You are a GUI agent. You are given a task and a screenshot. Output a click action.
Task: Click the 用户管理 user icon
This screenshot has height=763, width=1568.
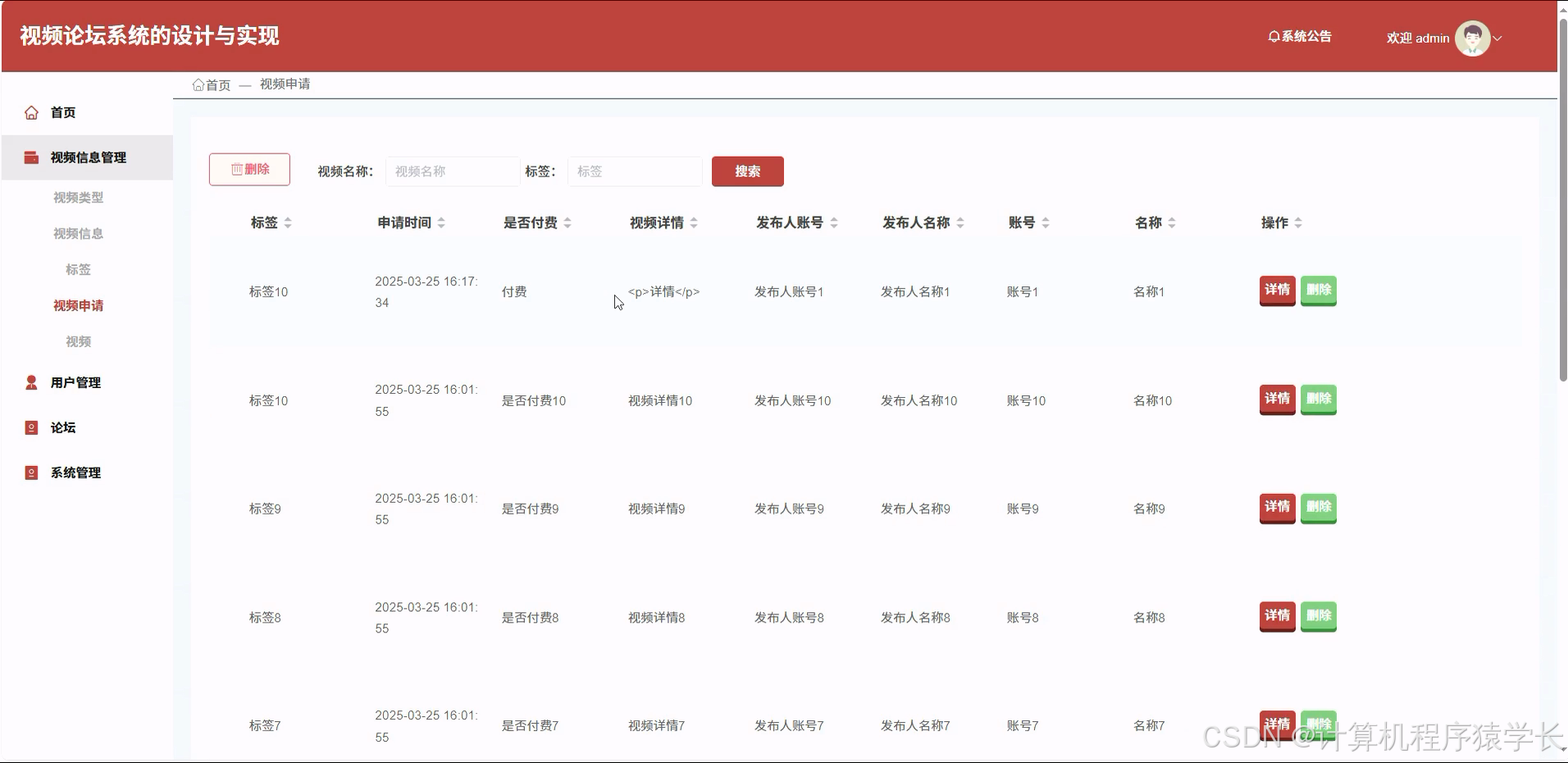click(31, 381)
